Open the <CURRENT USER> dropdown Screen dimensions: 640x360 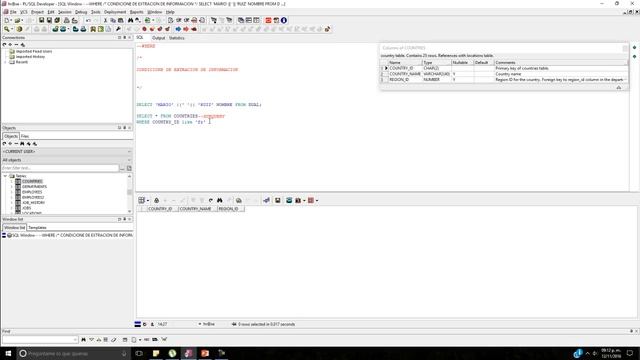tap(67, 151)
